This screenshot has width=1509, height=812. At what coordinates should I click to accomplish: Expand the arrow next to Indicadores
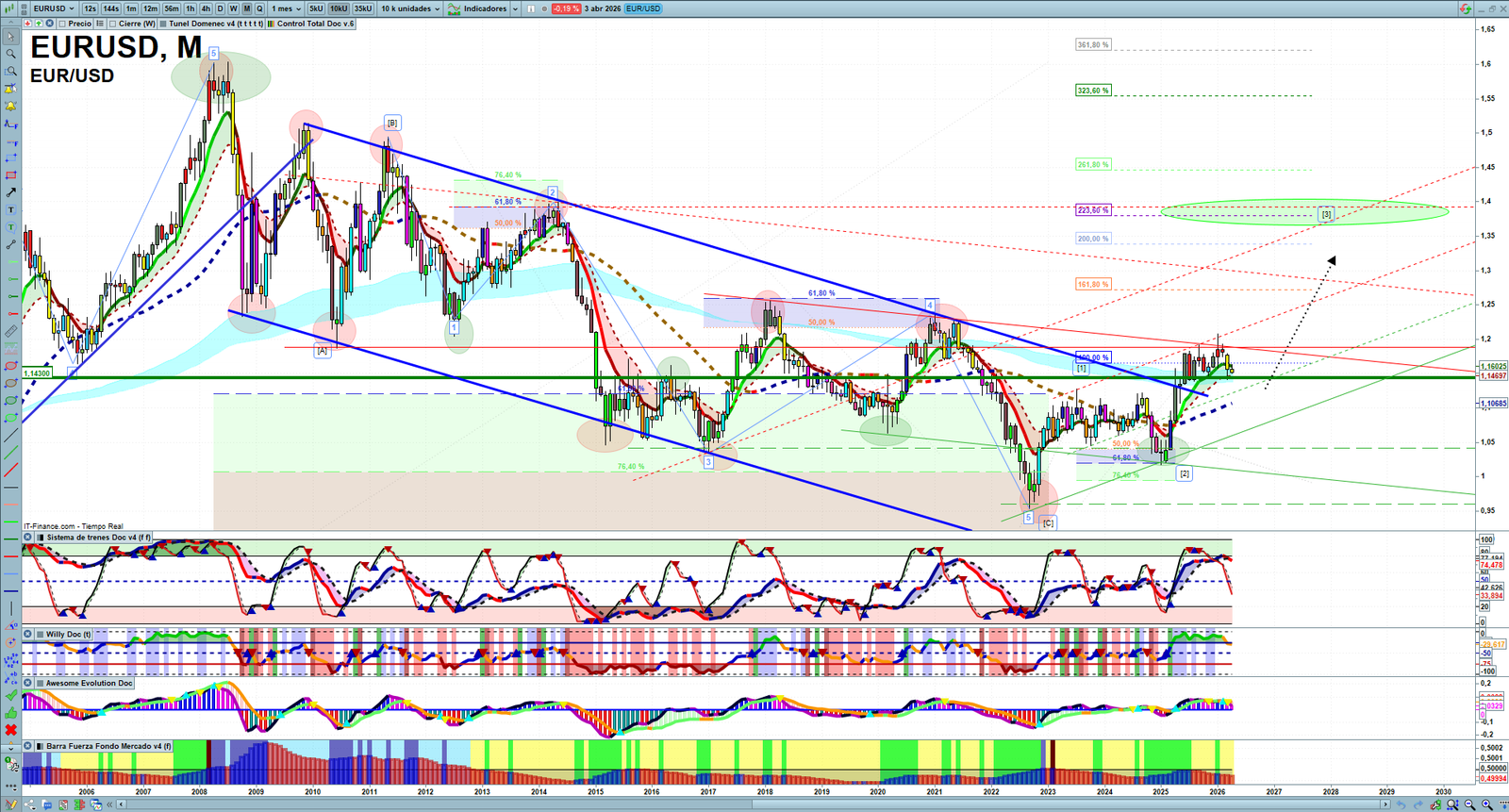coord(515,8)
